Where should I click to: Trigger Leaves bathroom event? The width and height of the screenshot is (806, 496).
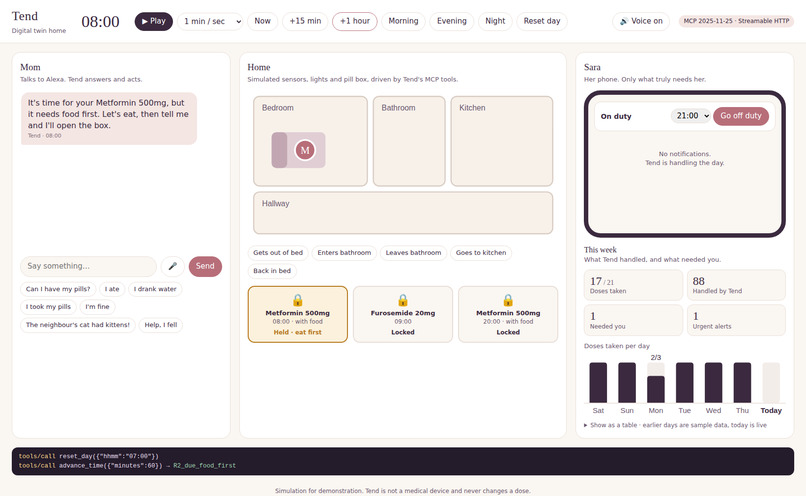[413, 253]
